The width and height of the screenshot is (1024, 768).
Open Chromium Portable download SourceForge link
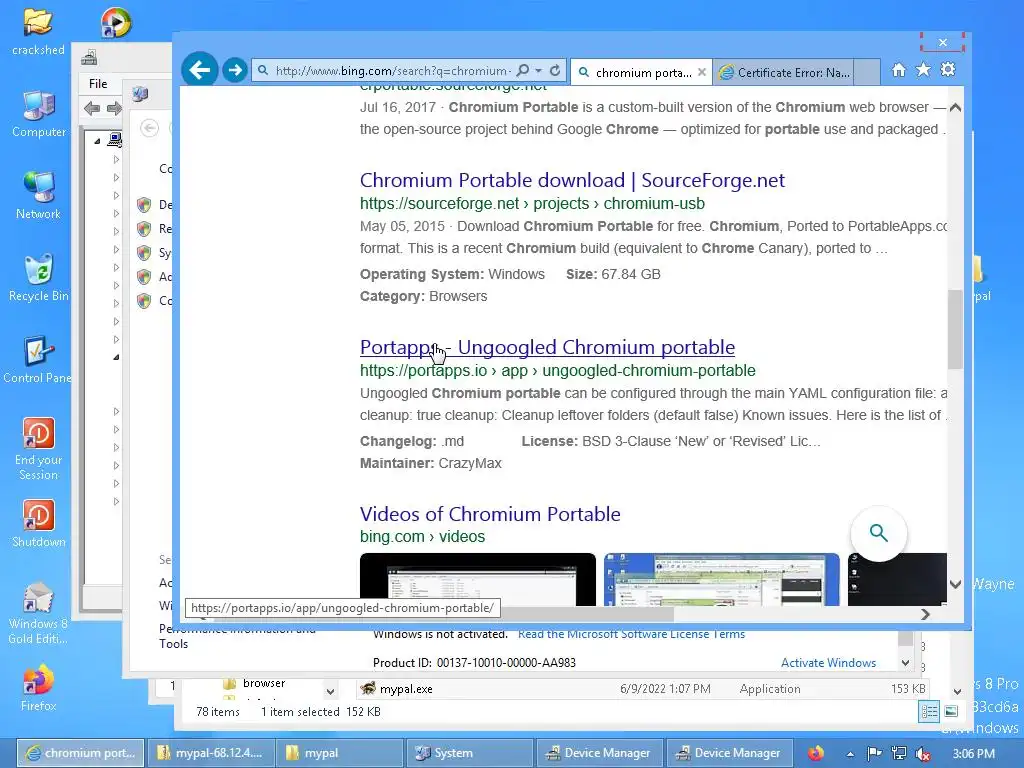pos(572,180)
